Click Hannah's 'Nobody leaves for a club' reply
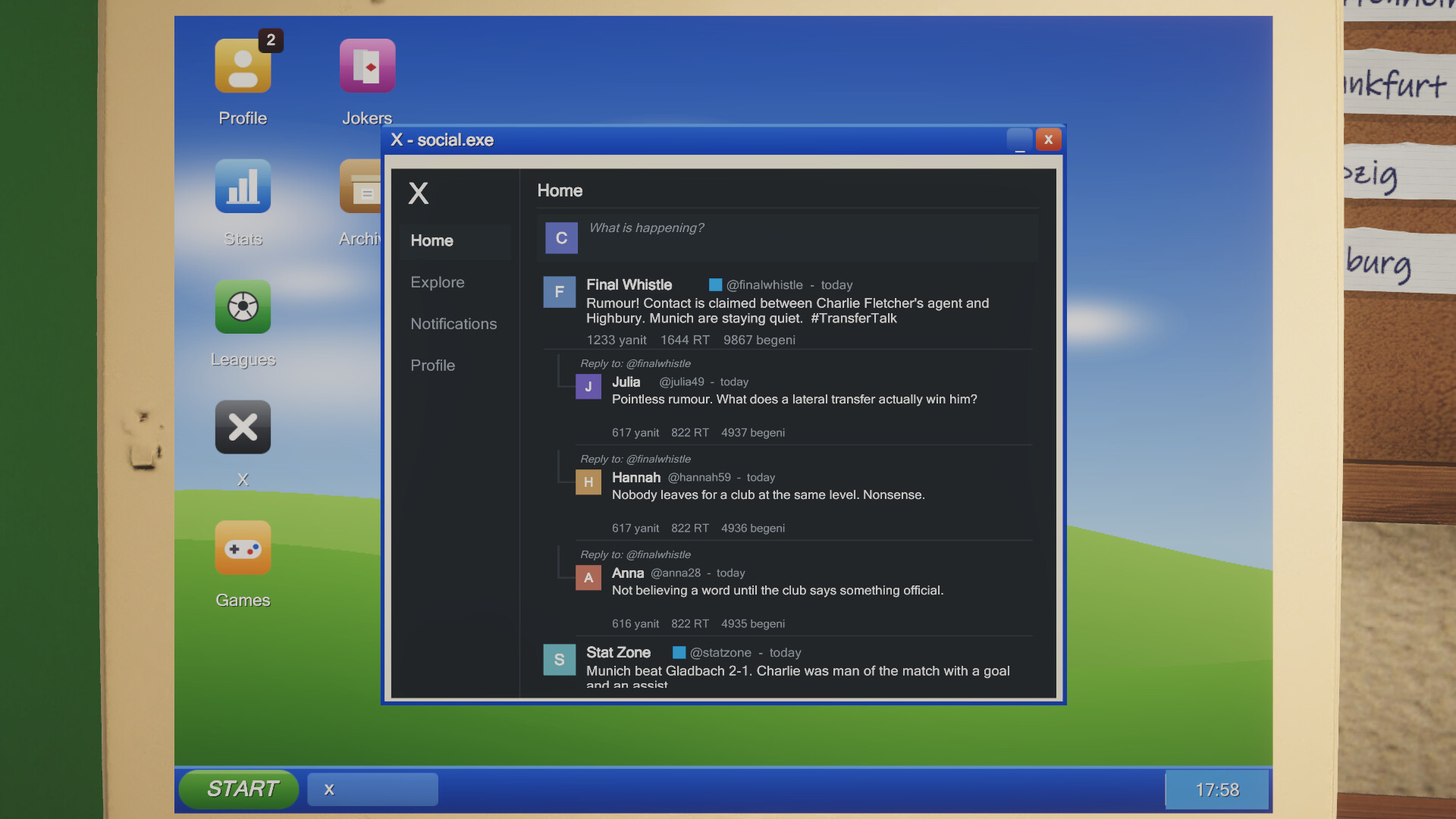1456x819 pixels. (768, 495)
